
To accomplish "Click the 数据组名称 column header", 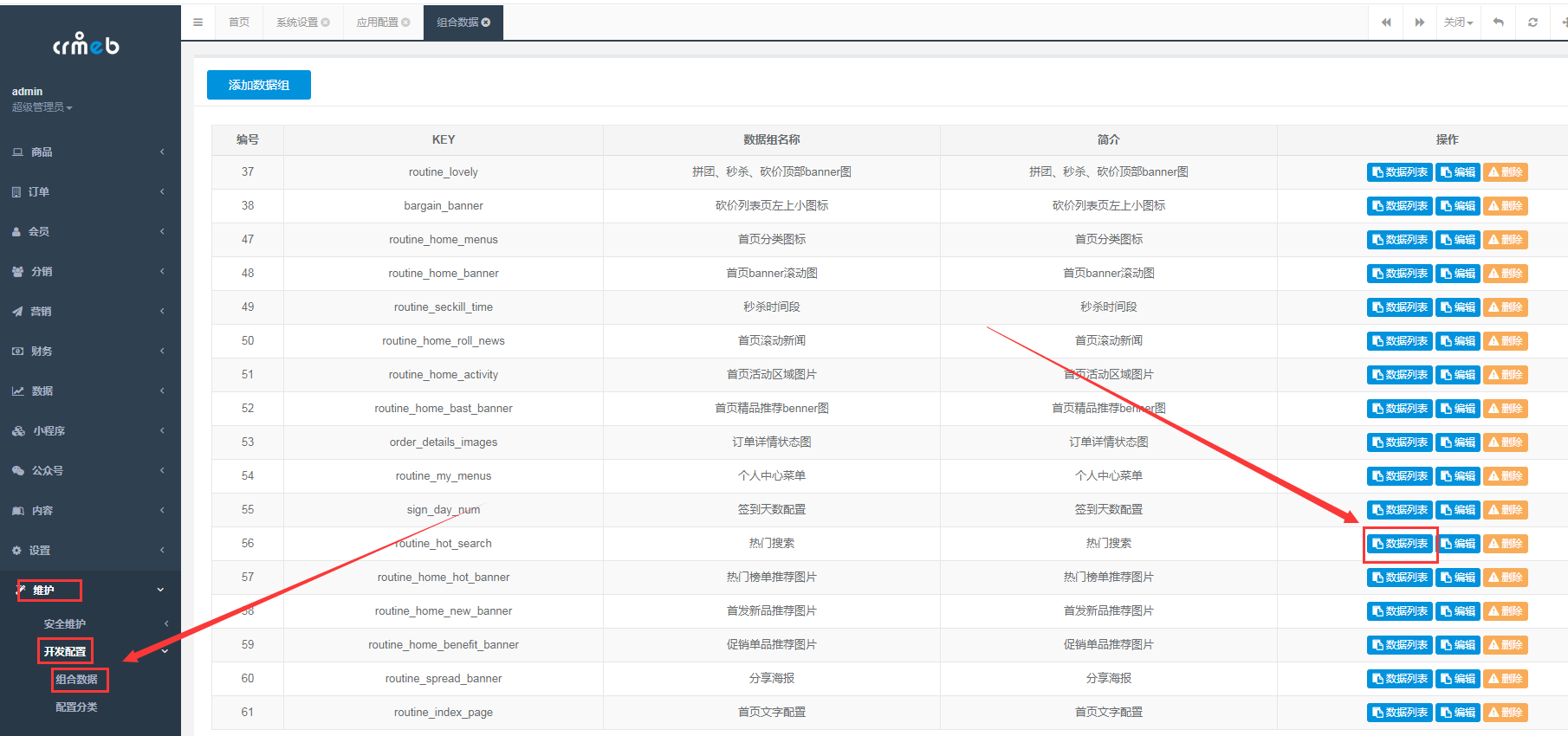I will 772,139.
